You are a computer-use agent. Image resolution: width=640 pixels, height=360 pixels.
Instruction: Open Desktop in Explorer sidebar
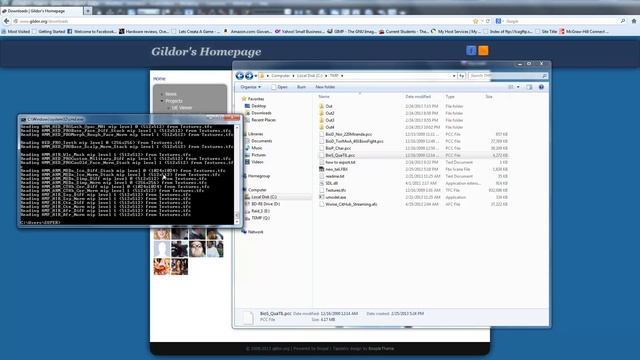click(258, 106)
